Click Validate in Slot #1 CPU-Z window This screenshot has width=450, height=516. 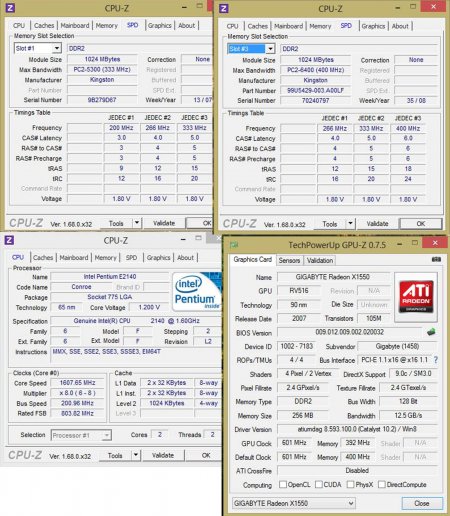tap(164, 223)
